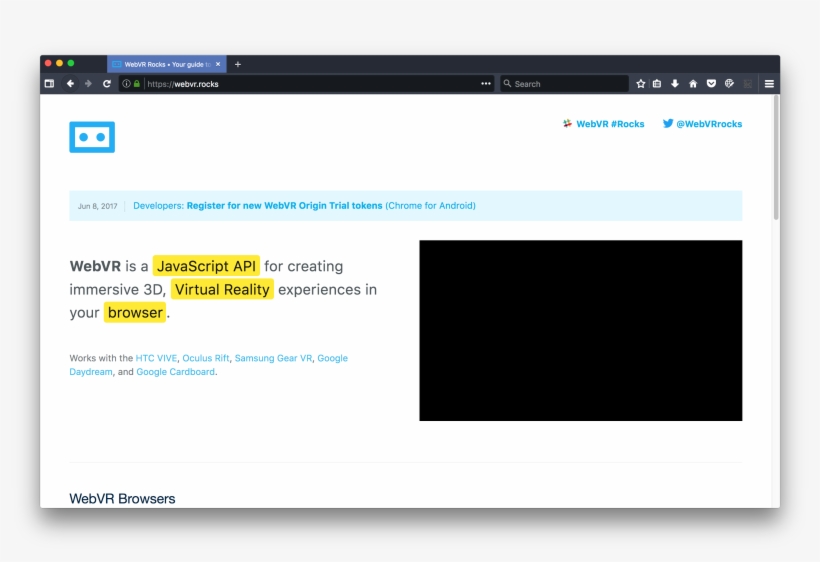
Task: Follow the Google Daydream link
Action: coord(209,365)
